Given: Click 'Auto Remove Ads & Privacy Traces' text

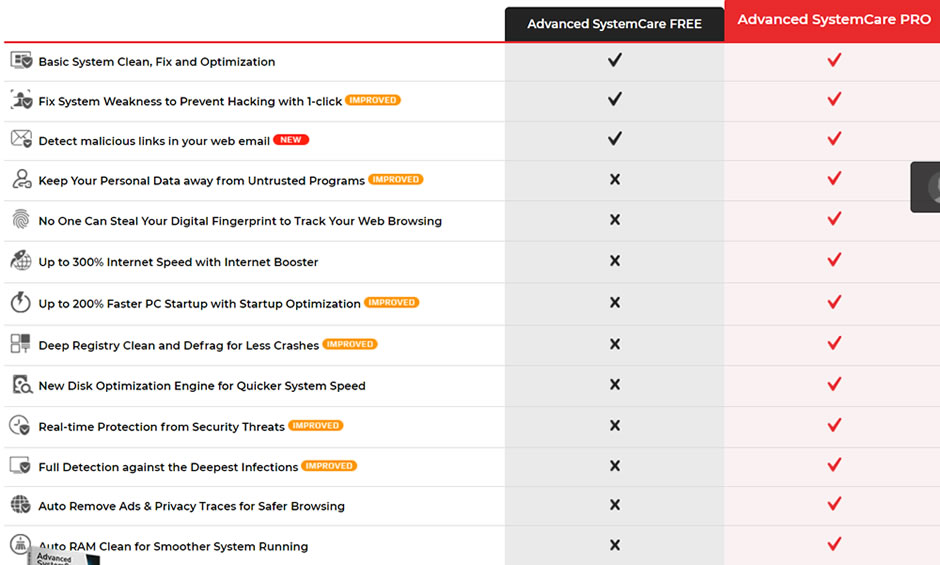Looking at the screenshot, I should 138,506.
